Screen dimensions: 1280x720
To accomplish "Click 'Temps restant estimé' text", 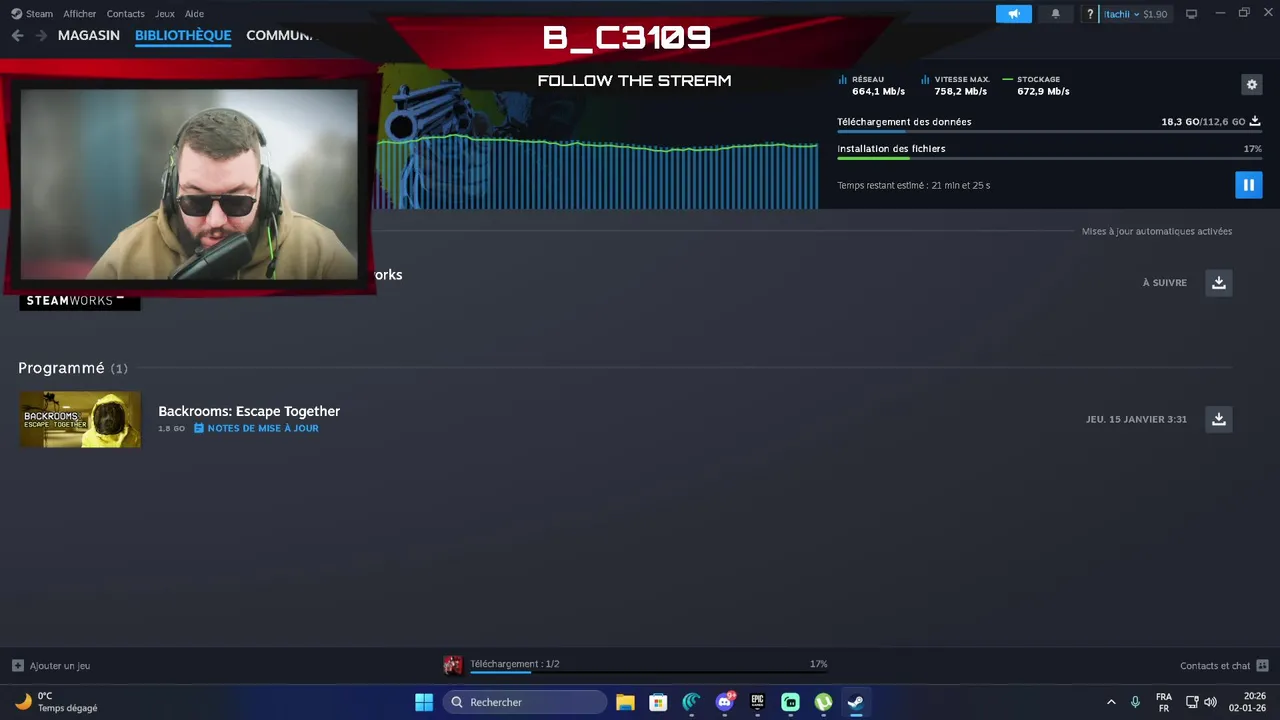I will 913,185.
